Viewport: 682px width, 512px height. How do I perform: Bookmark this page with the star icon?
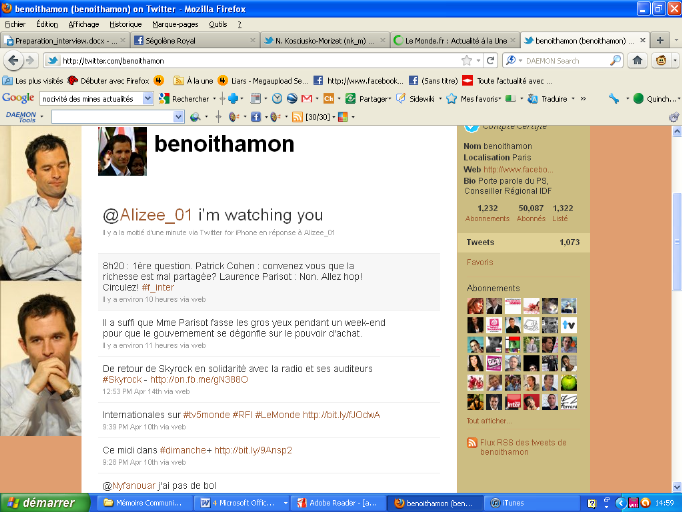467,60
